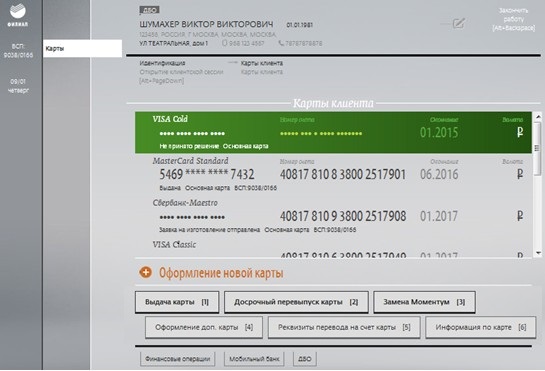Open Финансовые операции button
The width and height of the screenshot is (545, 371).
178,359
